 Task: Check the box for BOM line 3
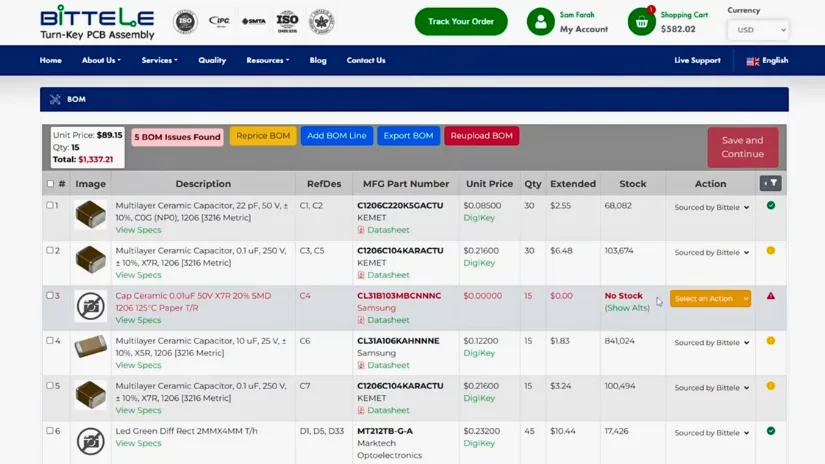[x=49, y=296]
